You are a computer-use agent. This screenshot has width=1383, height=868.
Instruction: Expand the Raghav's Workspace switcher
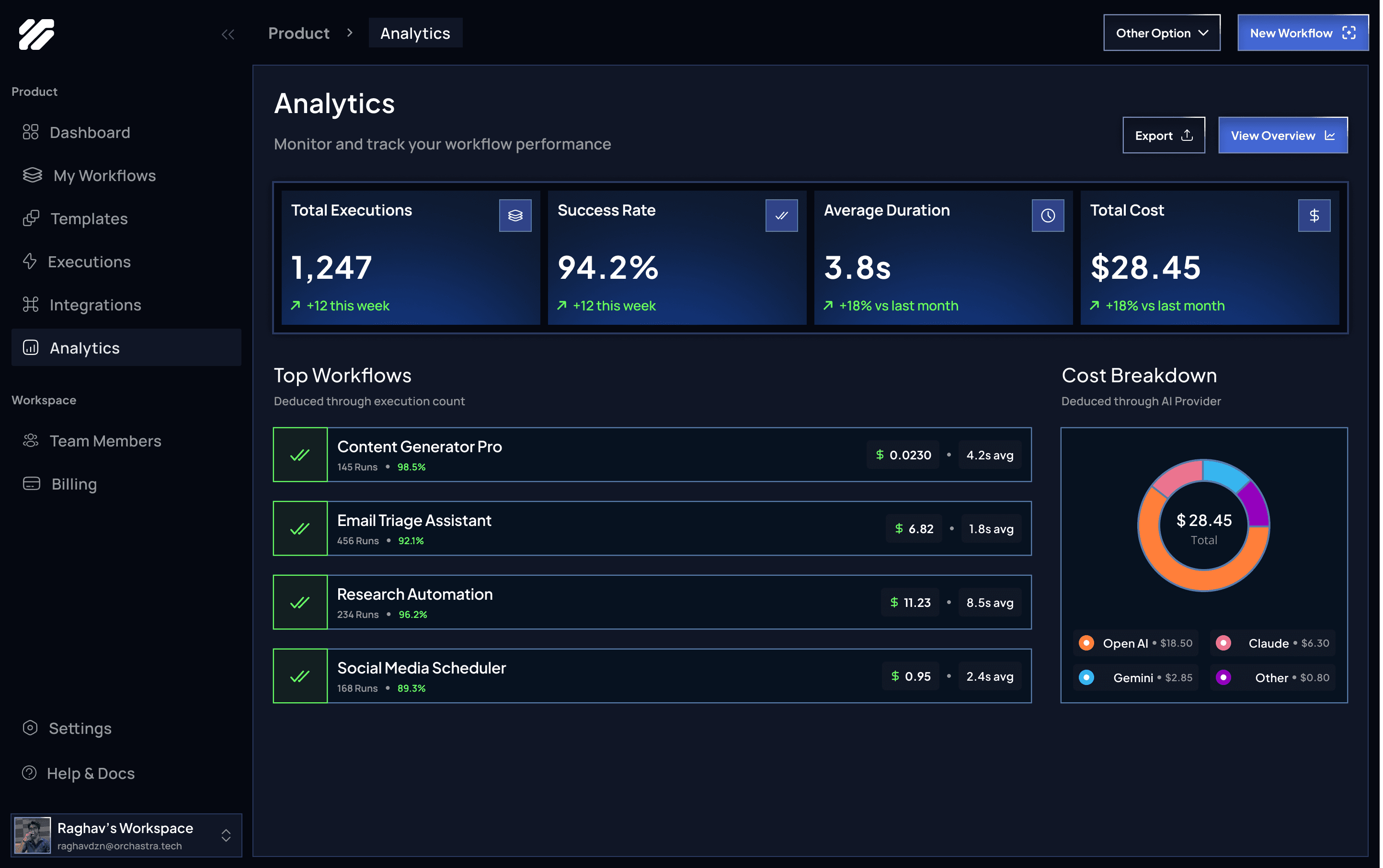[x=226, y=834]
